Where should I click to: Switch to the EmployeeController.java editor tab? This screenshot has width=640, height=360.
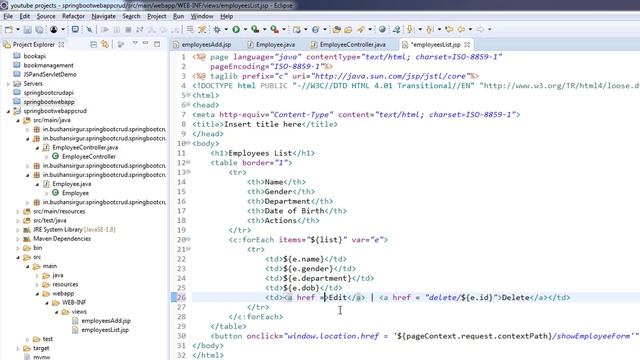click(x=348, y=44)
